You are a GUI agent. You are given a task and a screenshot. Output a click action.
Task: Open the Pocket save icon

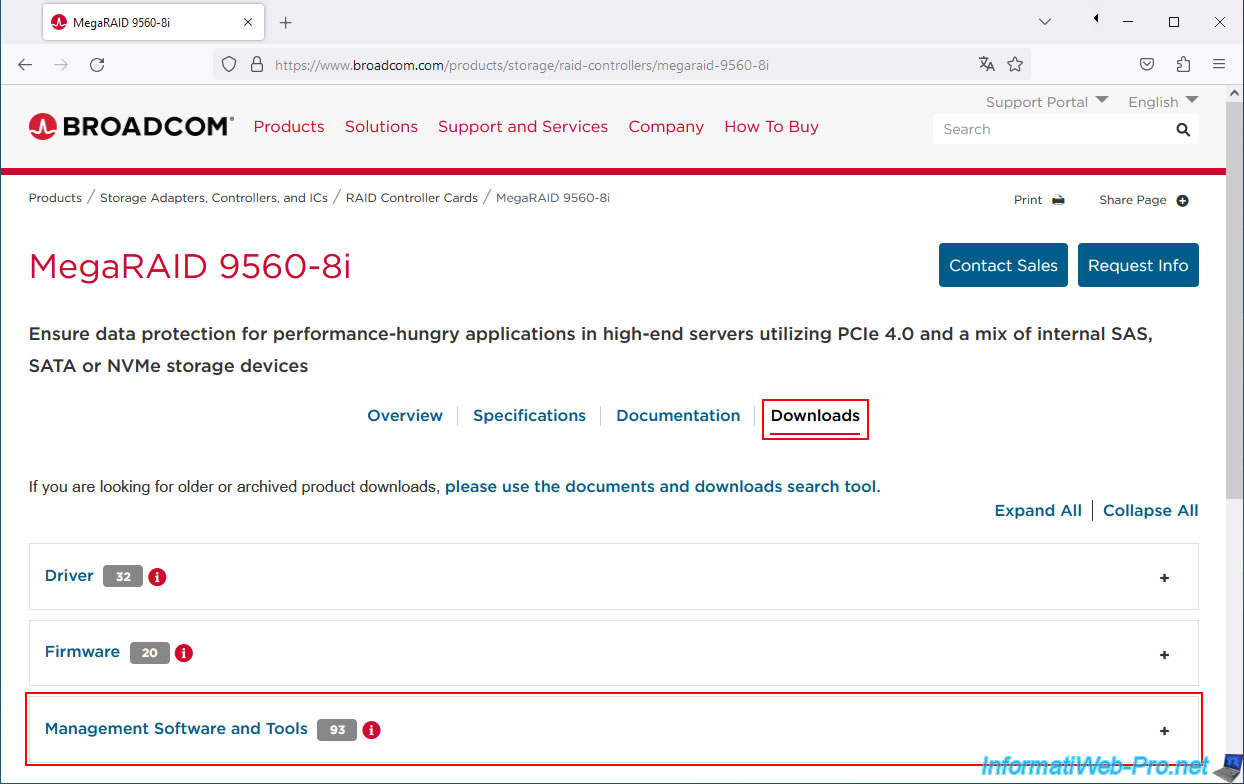1147,64
